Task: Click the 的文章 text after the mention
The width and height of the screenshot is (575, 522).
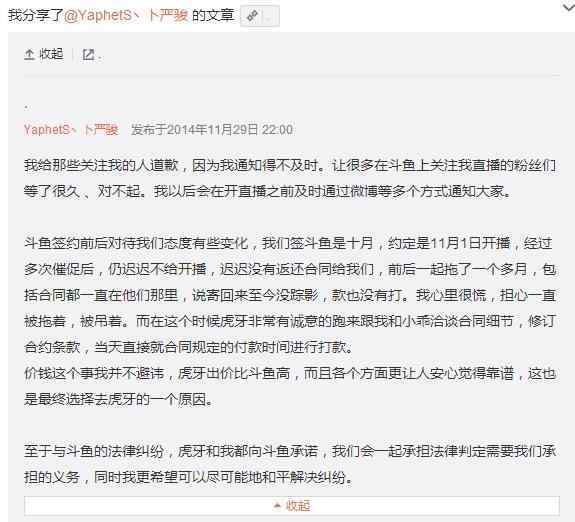Action: (x=213, y=15)
